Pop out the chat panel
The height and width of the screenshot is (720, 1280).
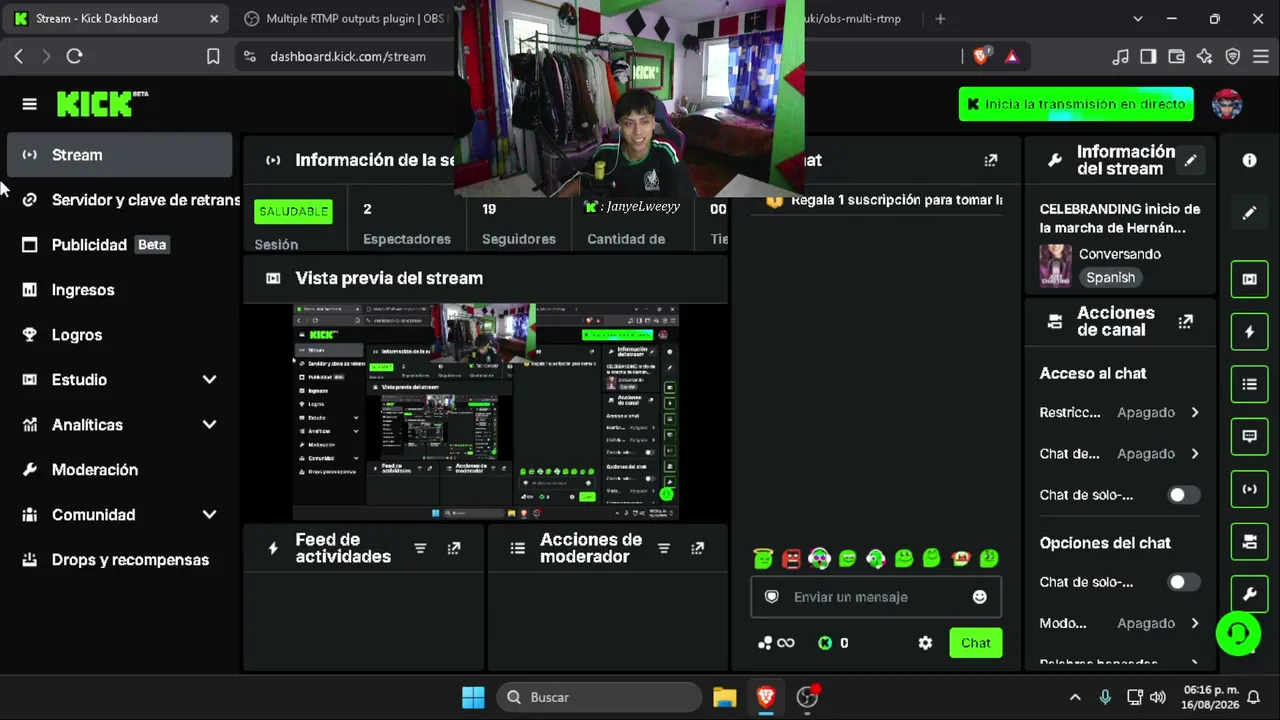tap(990, 160)
